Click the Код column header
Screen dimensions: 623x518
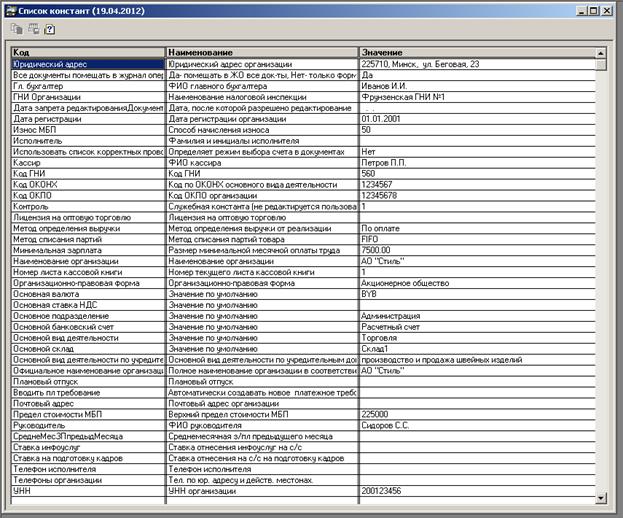[x=88, y=52]
